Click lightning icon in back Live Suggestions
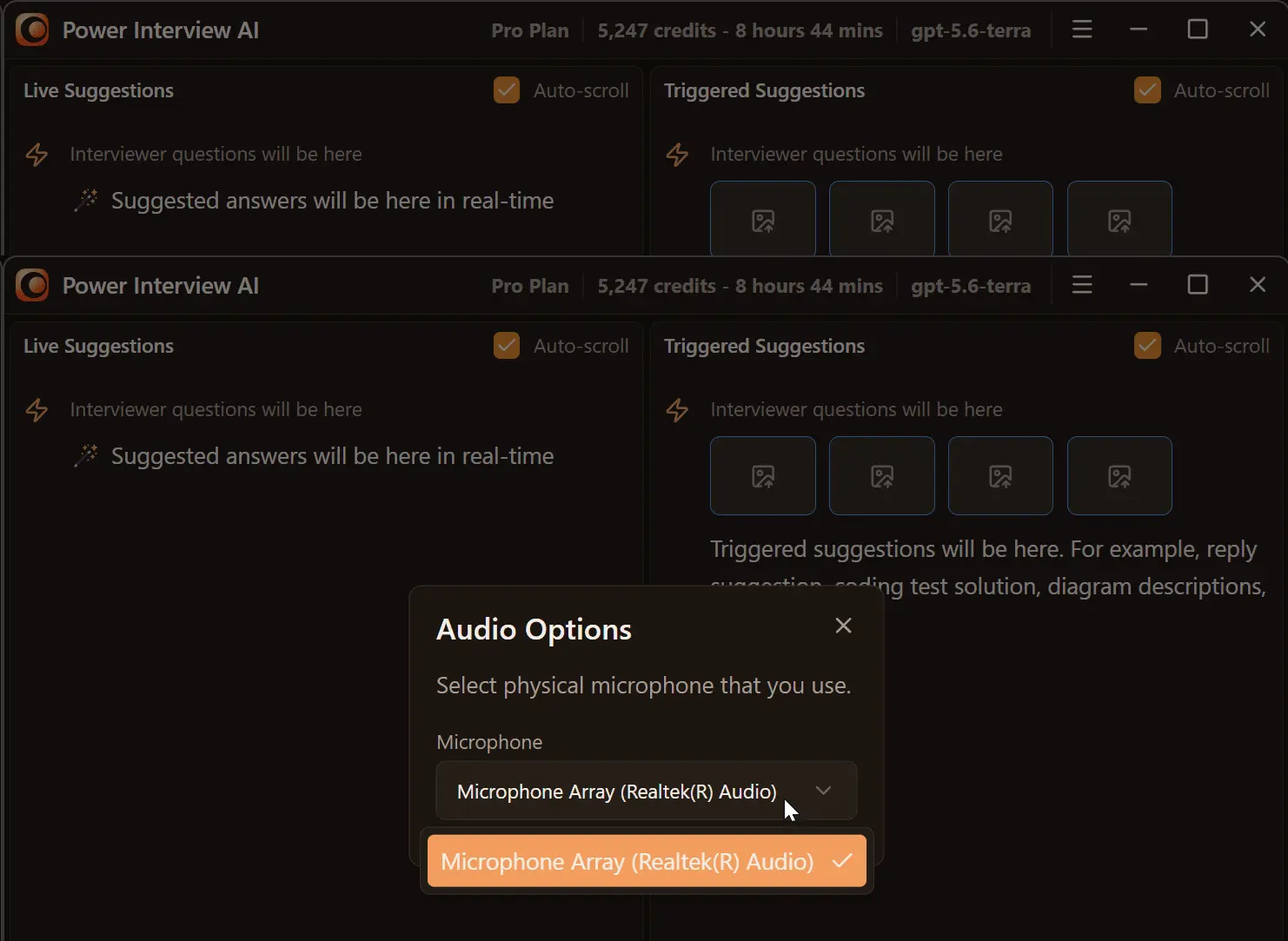1288x941 pixels. [37, 155]
